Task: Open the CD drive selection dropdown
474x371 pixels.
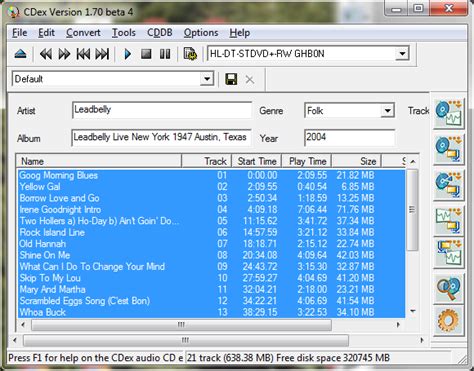Action: [x=402, y=54]
